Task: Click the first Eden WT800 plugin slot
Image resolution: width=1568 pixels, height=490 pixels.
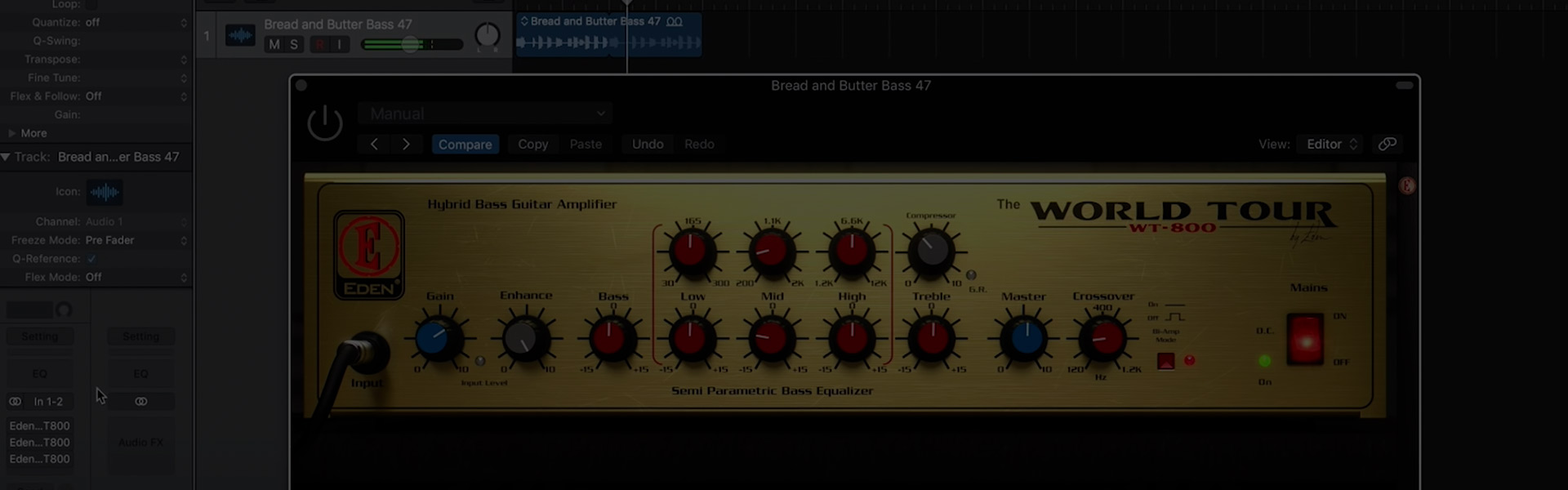Action: coord(39,425)
